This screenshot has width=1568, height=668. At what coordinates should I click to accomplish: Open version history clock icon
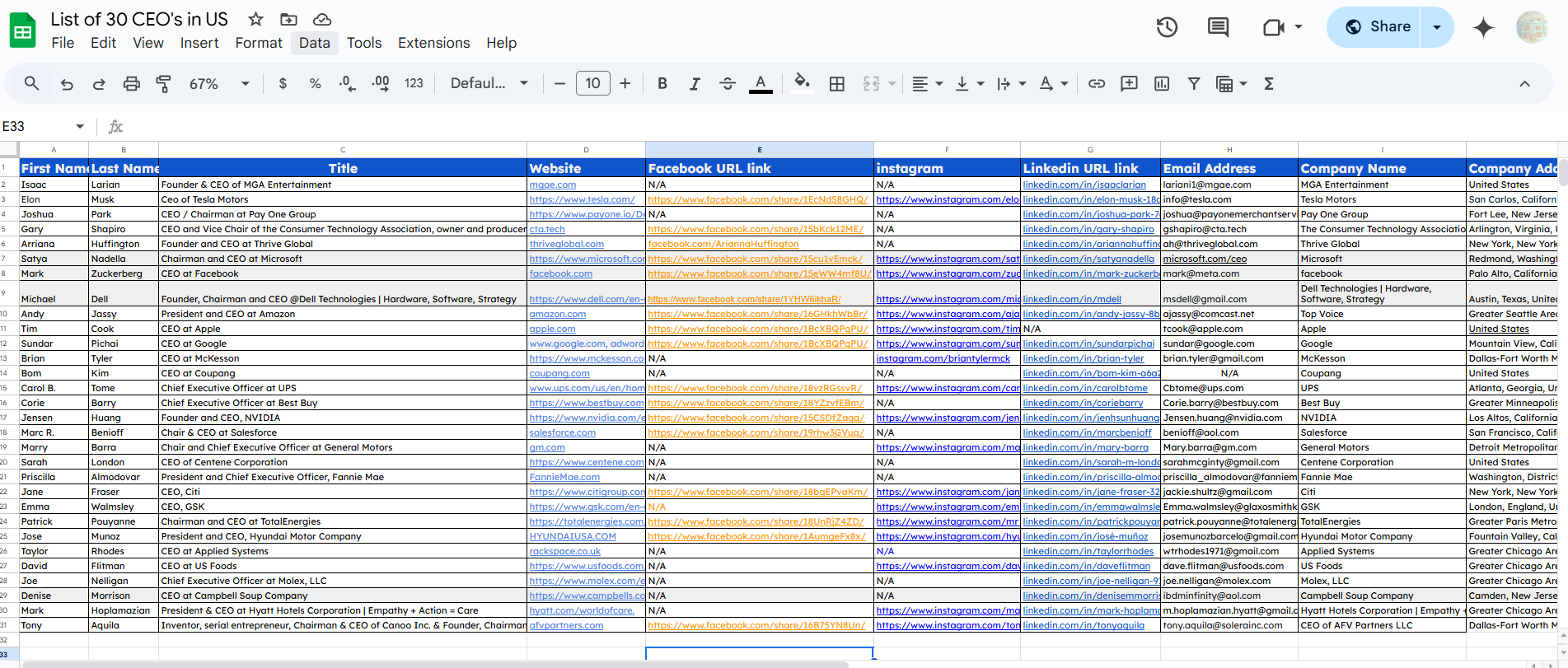(x=1167, y=27)
